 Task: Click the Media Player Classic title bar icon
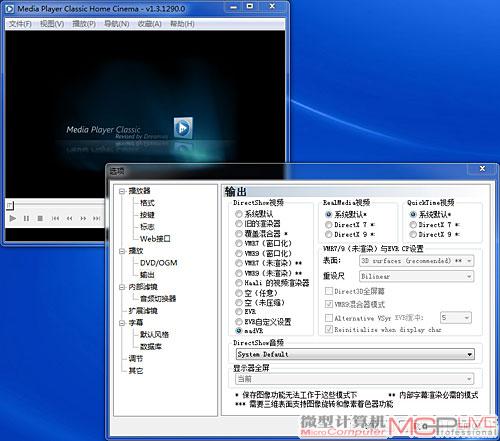10,9
